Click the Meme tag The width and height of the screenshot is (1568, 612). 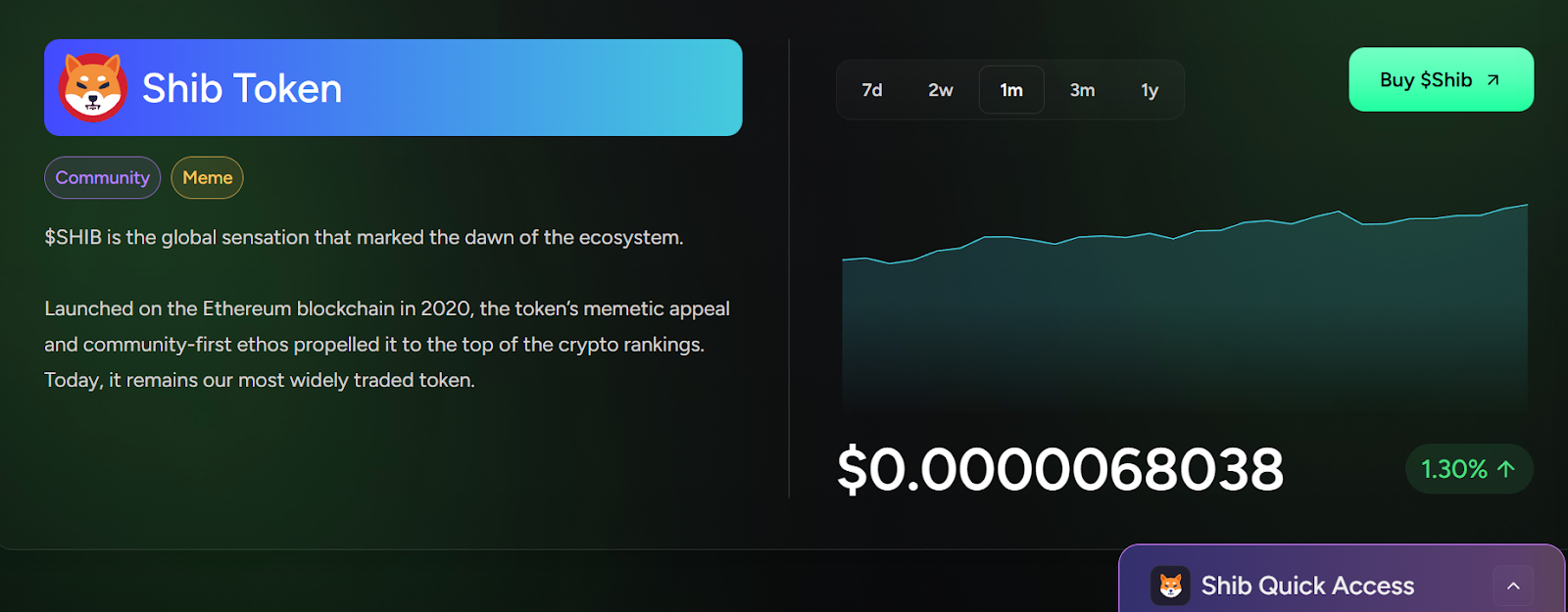click(x=208, y=177)
